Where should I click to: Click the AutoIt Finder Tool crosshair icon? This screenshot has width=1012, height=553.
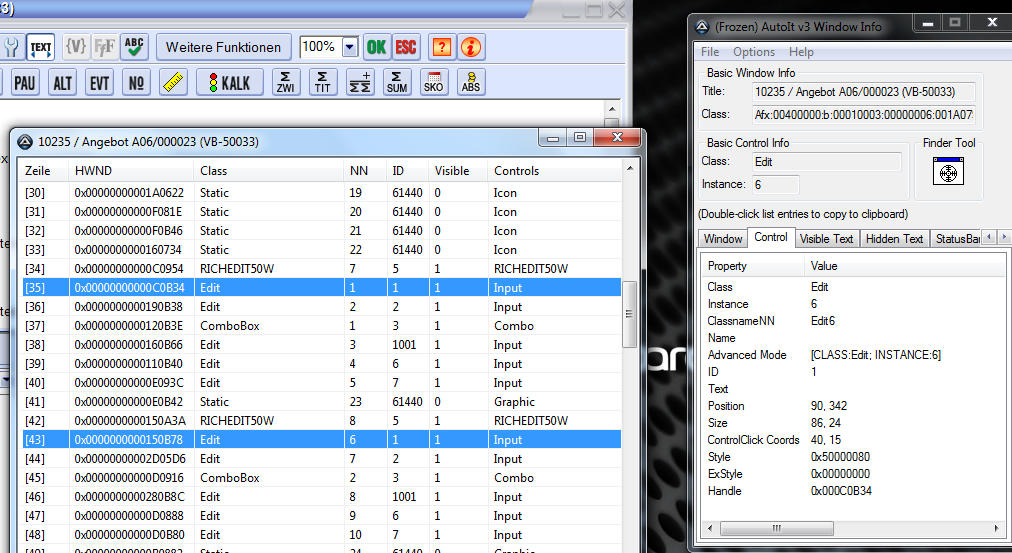pos(948,173)
